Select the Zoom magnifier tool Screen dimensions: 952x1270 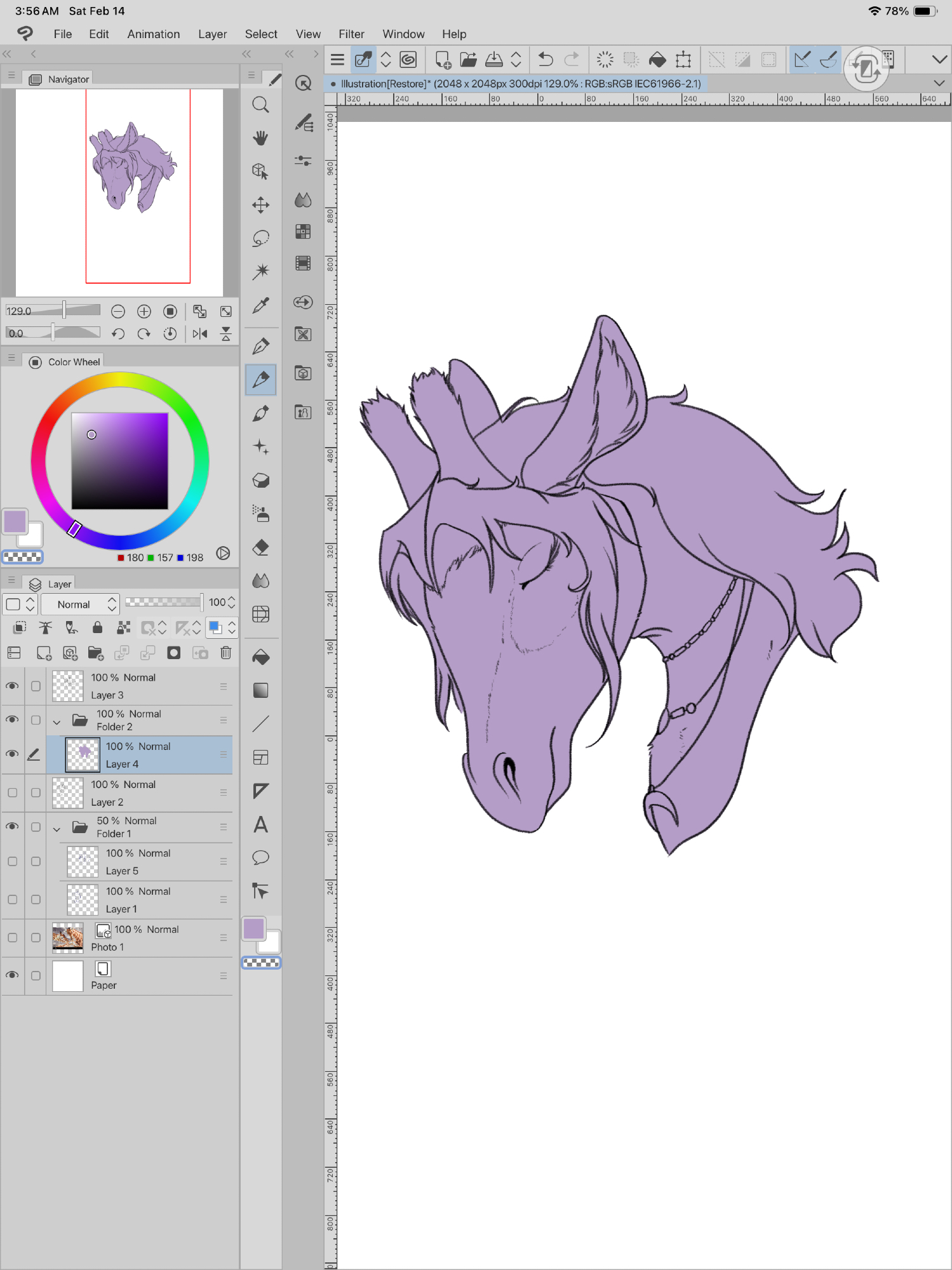point(260,105)
